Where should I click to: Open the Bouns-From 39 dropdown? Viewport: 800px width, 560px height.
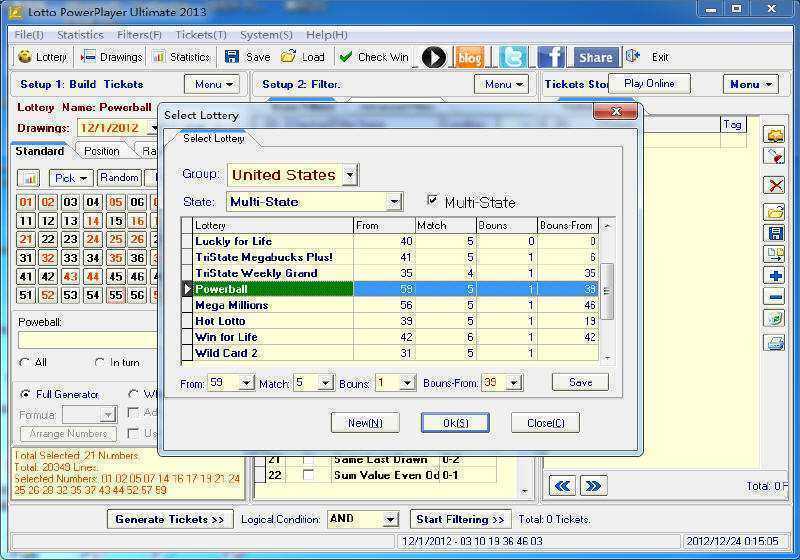[x=514, y=383]
